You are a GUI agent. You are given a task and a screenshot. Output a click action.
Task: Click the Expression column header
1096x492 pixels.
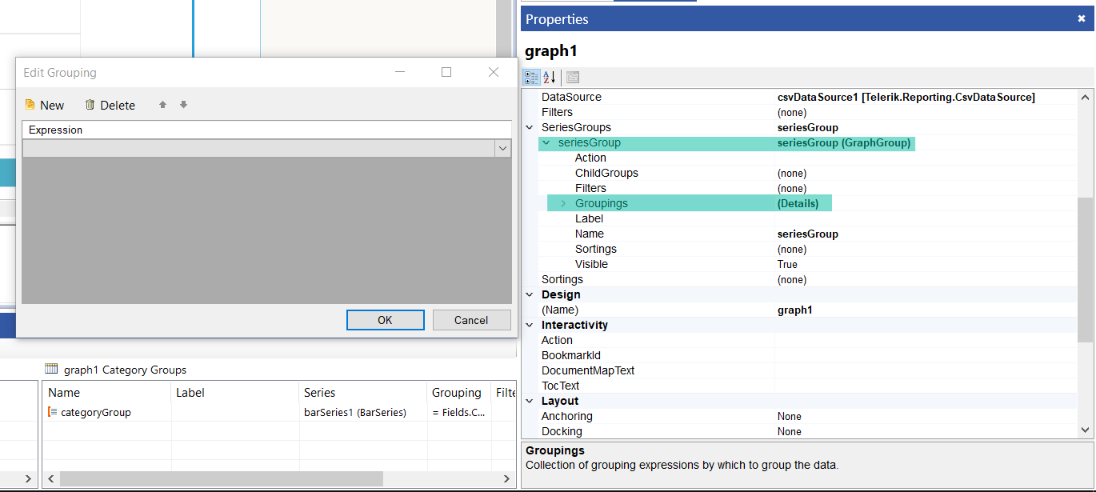266,130
